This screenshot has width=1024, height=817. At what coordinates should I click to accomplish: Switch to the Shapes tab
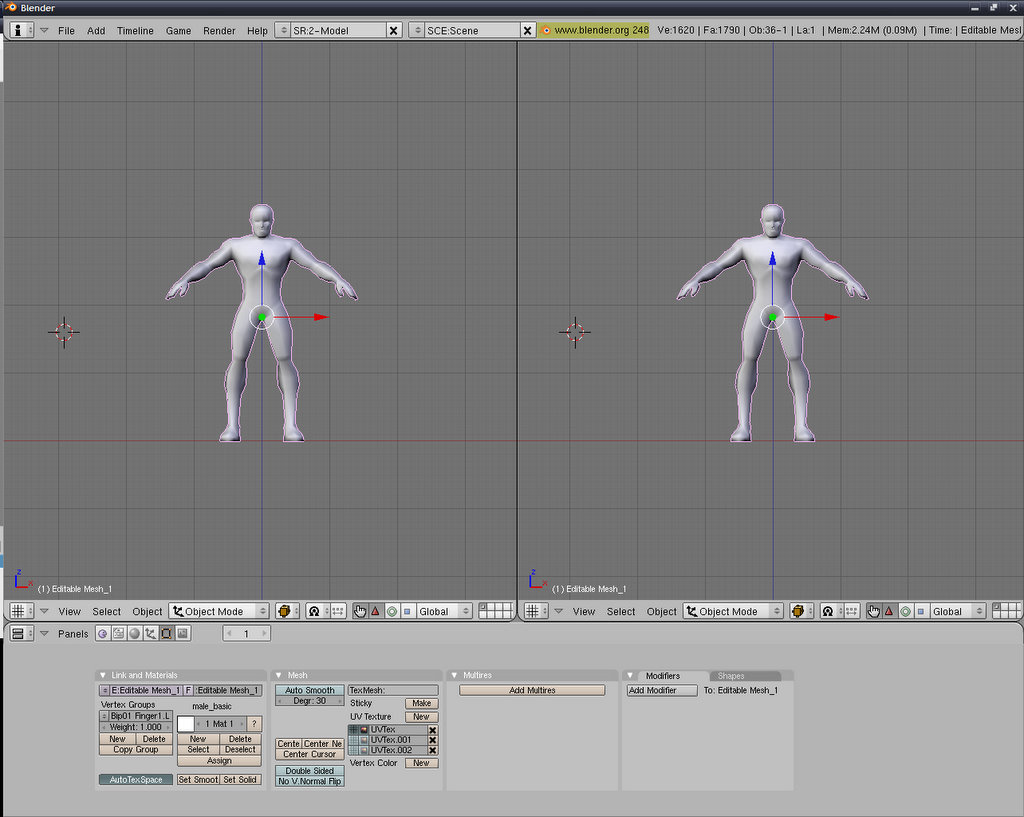[x=731, y=676]
